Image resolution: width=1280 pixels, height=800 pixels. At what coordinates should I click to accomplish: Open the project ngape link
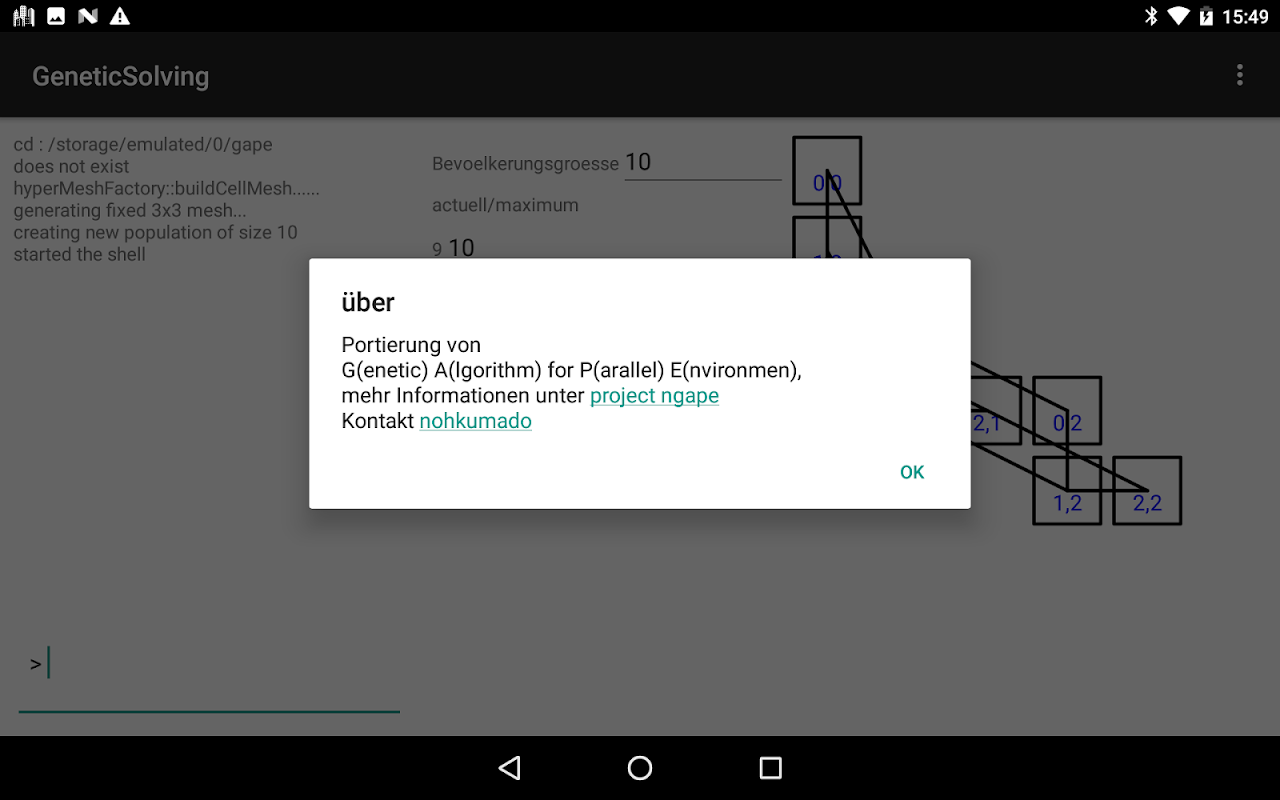654,396
